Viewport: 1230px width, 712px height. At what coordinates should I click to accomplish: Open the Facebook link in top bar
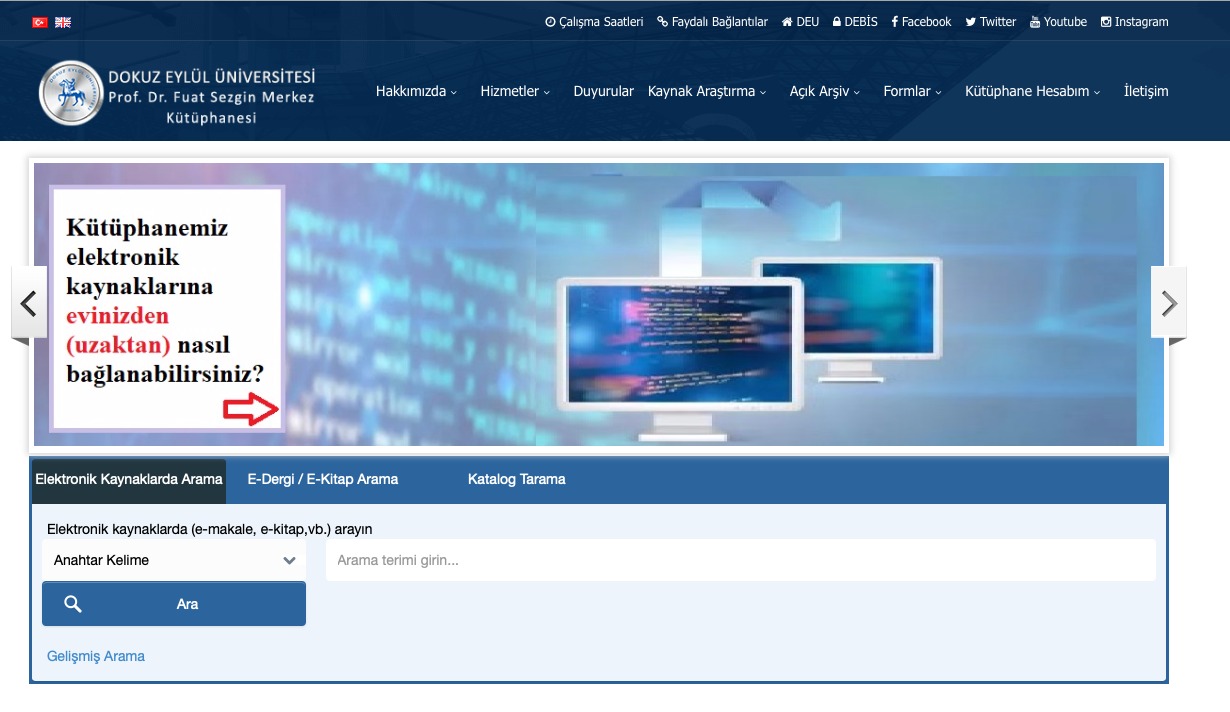pos(921,22)
